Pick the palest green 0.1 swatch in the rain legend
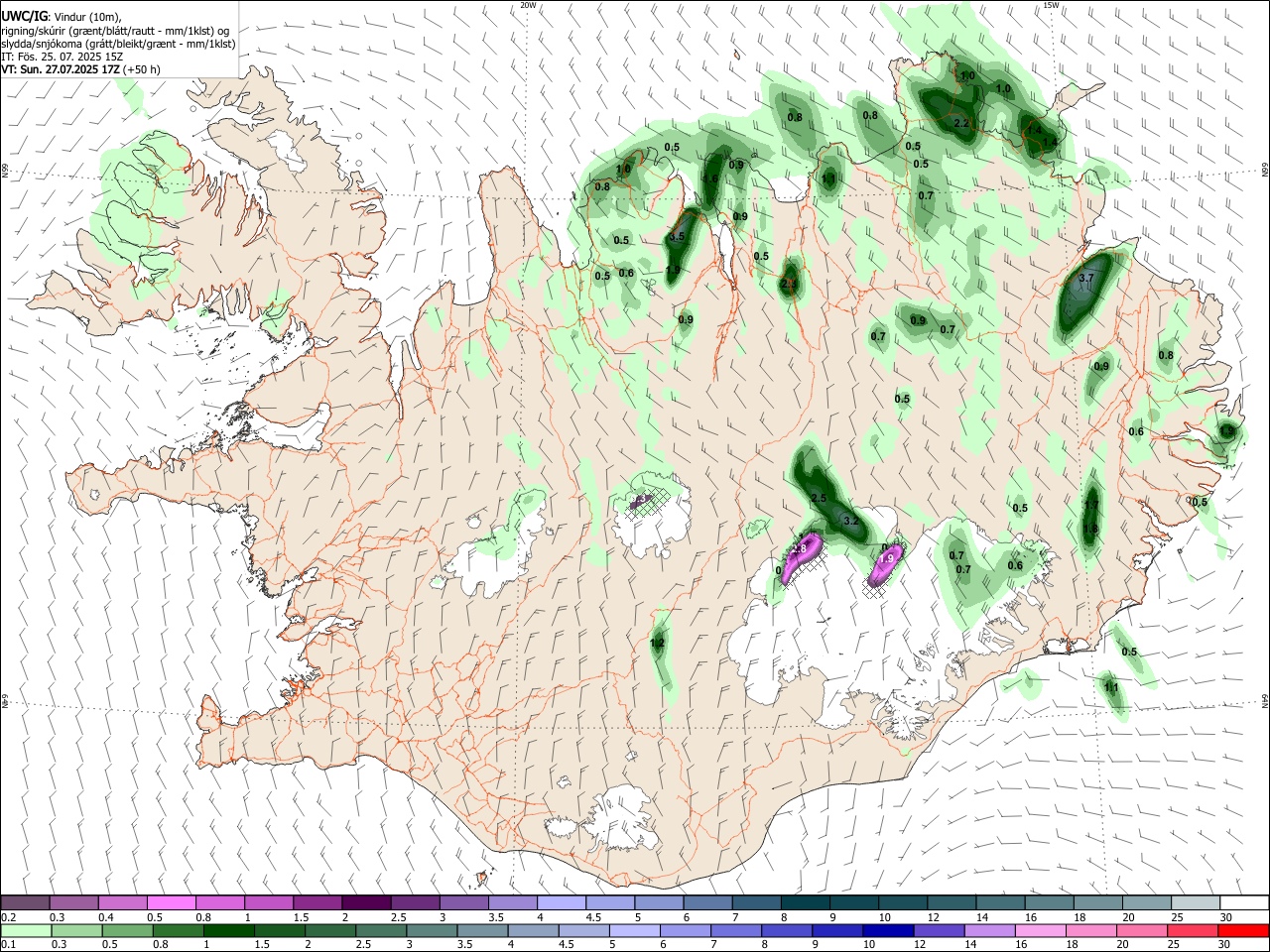The image size is (1270, 952). pos(26,931)
